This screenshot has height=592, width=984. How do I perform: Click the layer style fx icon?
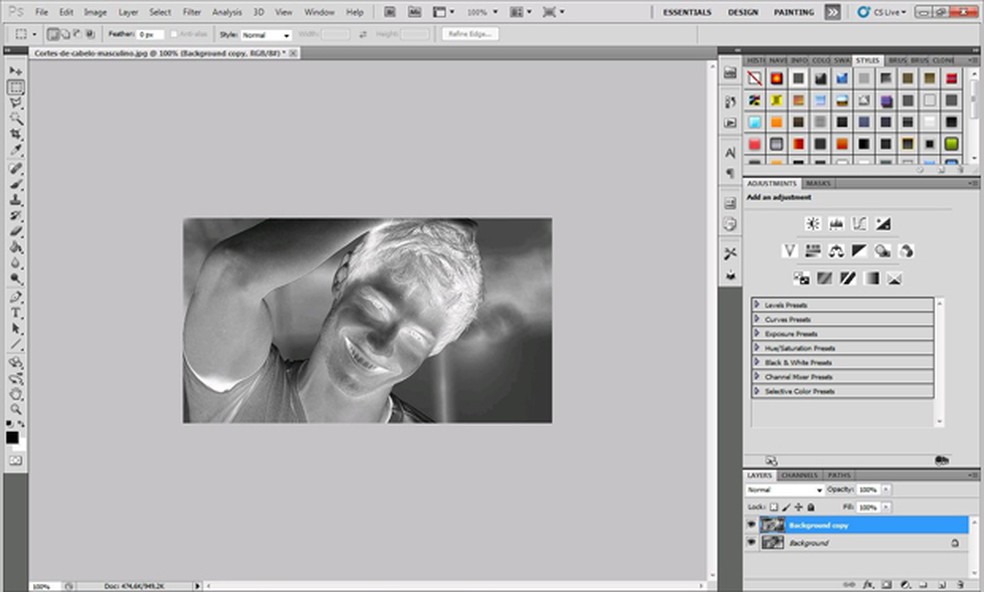[x=869, y=584]
